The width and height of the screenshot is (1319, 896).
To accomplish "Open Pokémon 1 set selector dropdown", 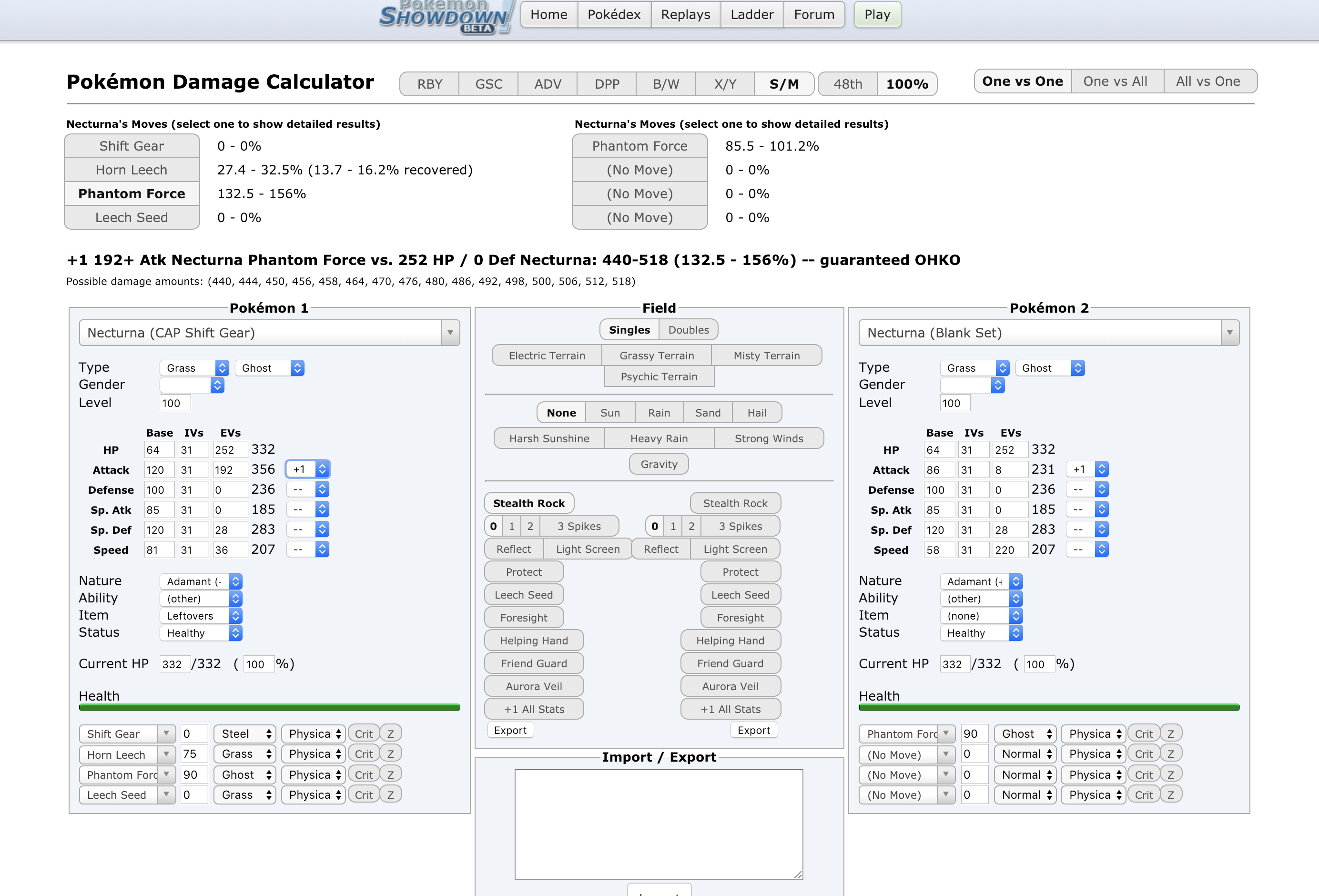I will (269, 333).
